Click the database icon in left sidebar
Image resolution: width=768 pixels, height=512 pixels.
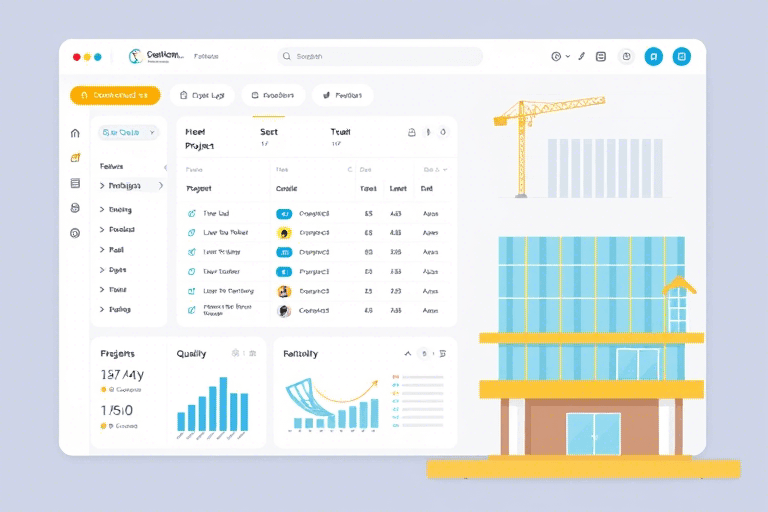pyautogui.click(x=75, y=208)
